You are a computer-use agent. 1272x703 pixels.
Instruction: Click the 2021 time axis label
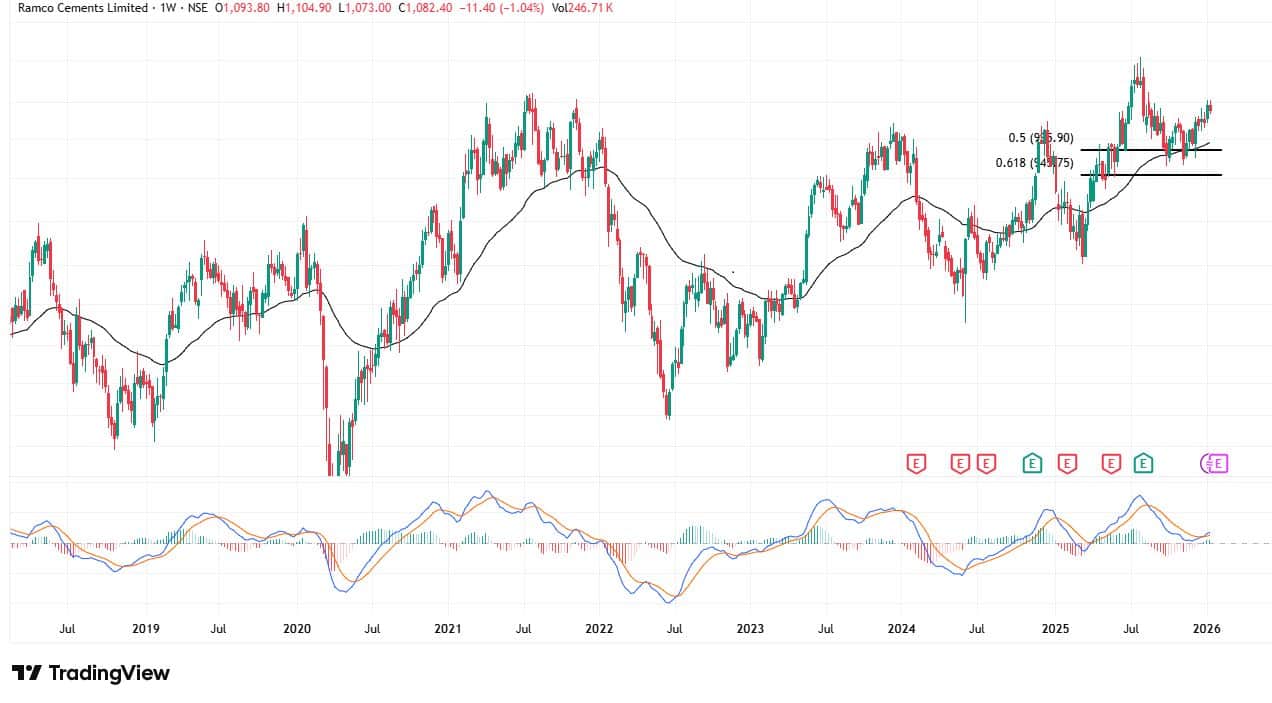tap(448, 629)
